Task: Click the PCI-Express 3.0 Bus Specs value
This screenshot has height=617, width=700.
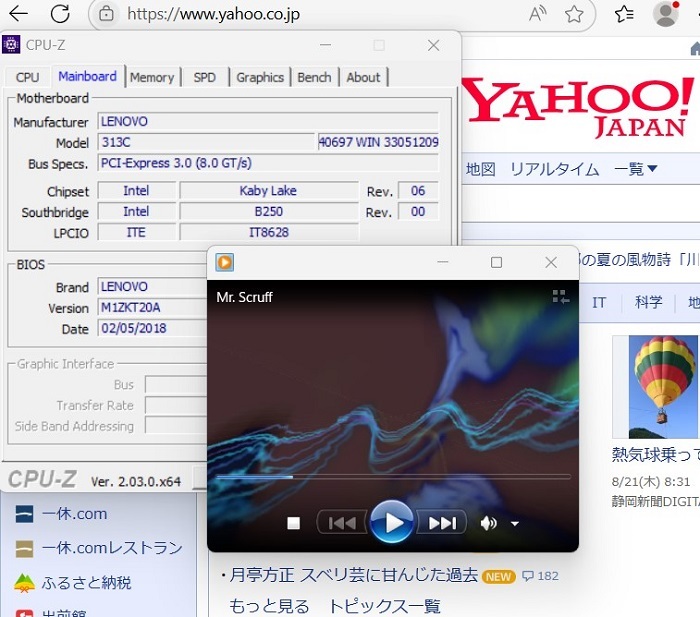Action: (x=268, y=163)
